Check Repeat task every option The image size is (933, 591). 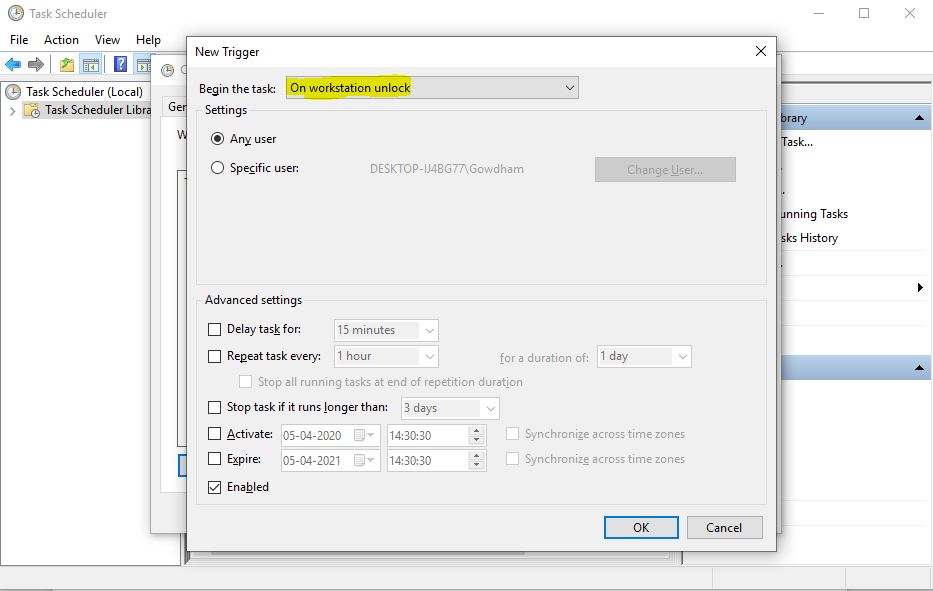[216, 356]
